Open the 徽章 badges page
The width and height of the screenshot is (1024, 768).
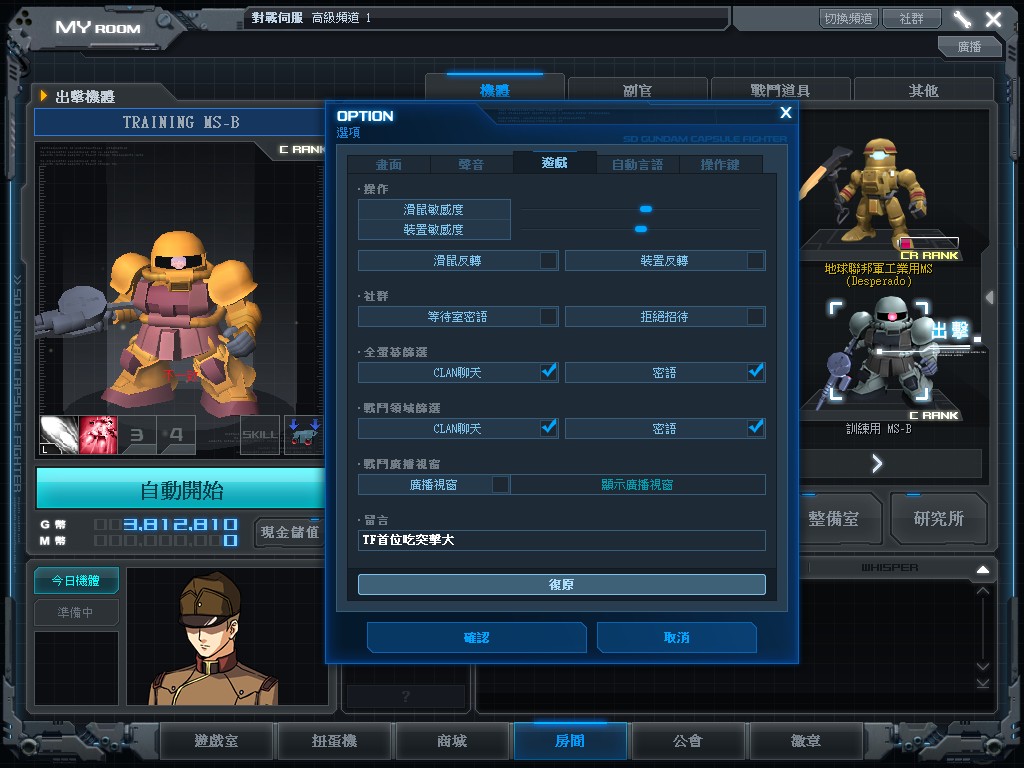[806, 741]
